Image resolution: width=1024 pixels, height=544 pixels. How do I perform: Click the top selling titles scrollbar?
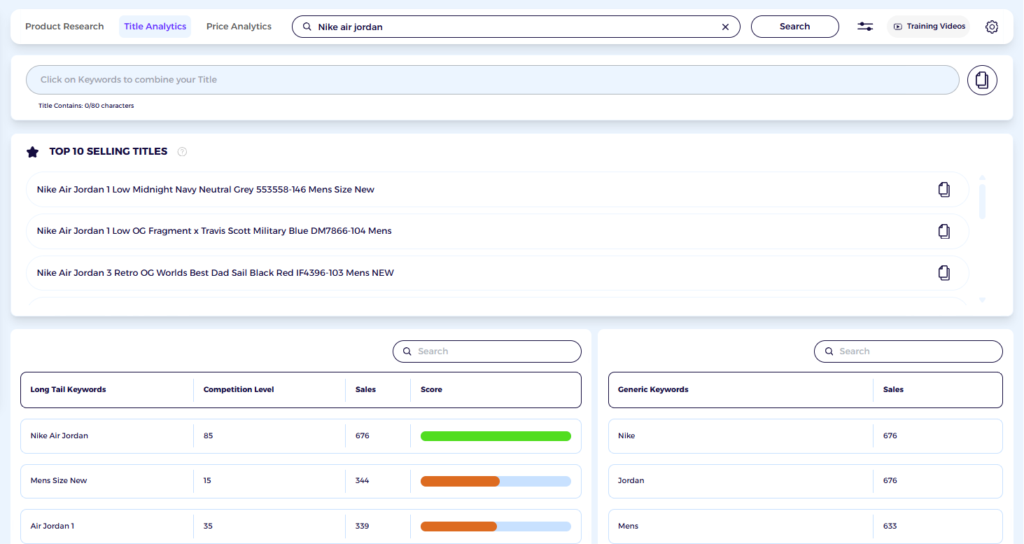982,199
